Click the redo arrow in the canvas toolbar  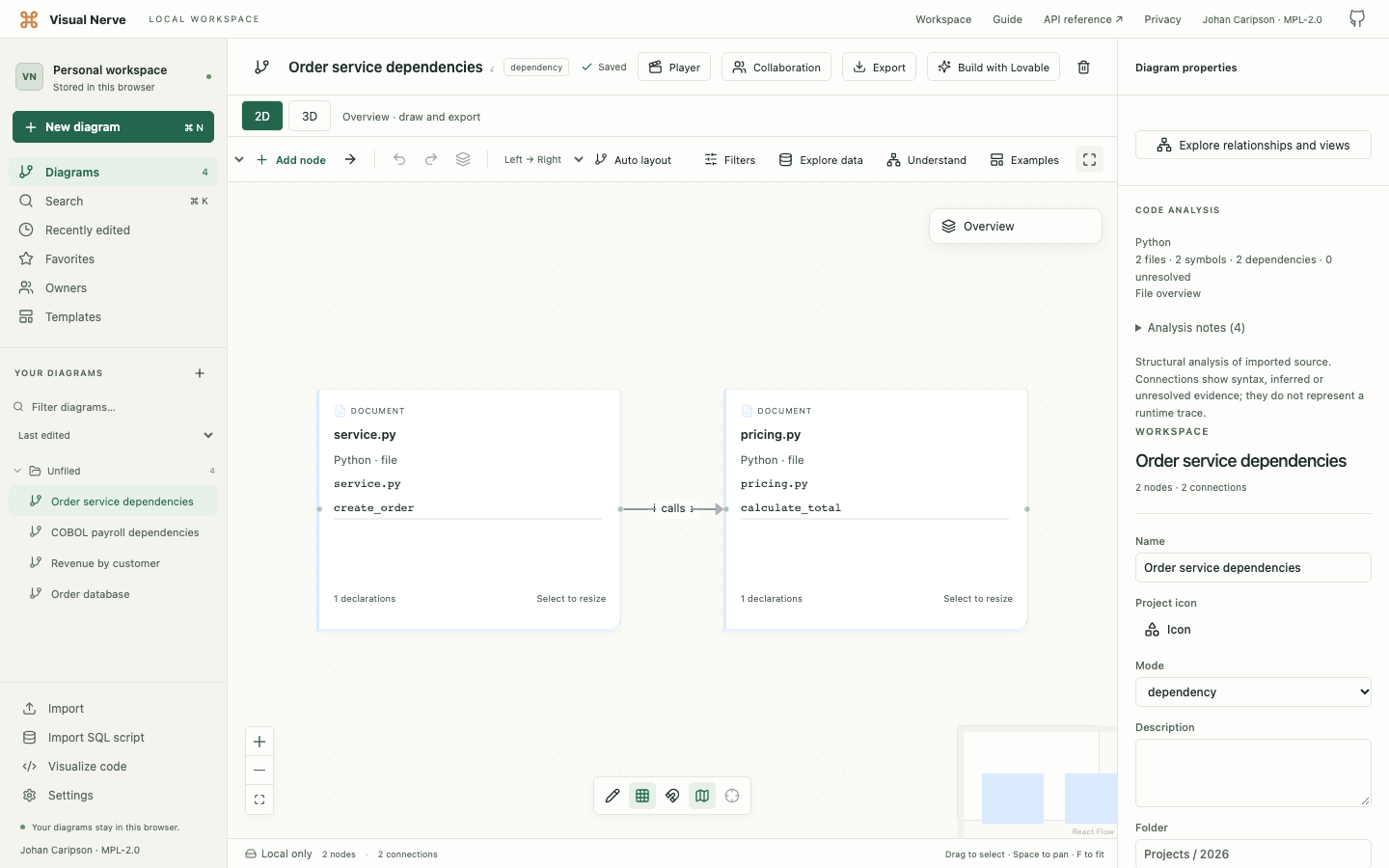tap(431, 159)
